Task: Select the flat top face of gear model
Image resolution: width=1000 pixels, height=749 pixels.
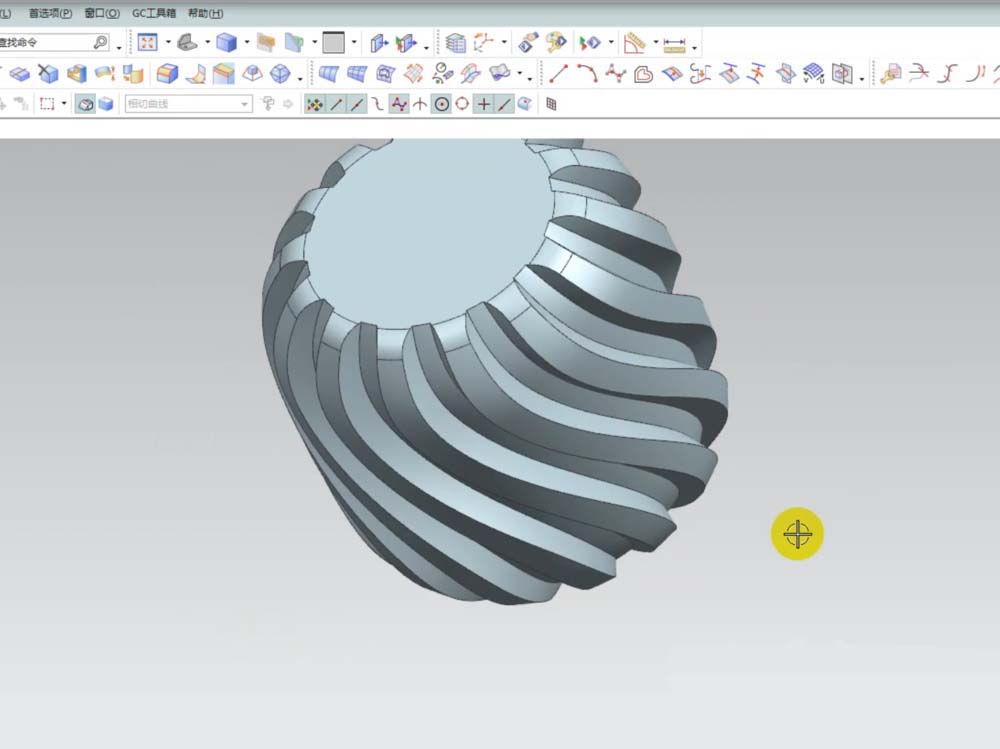Action: (430, 233)
